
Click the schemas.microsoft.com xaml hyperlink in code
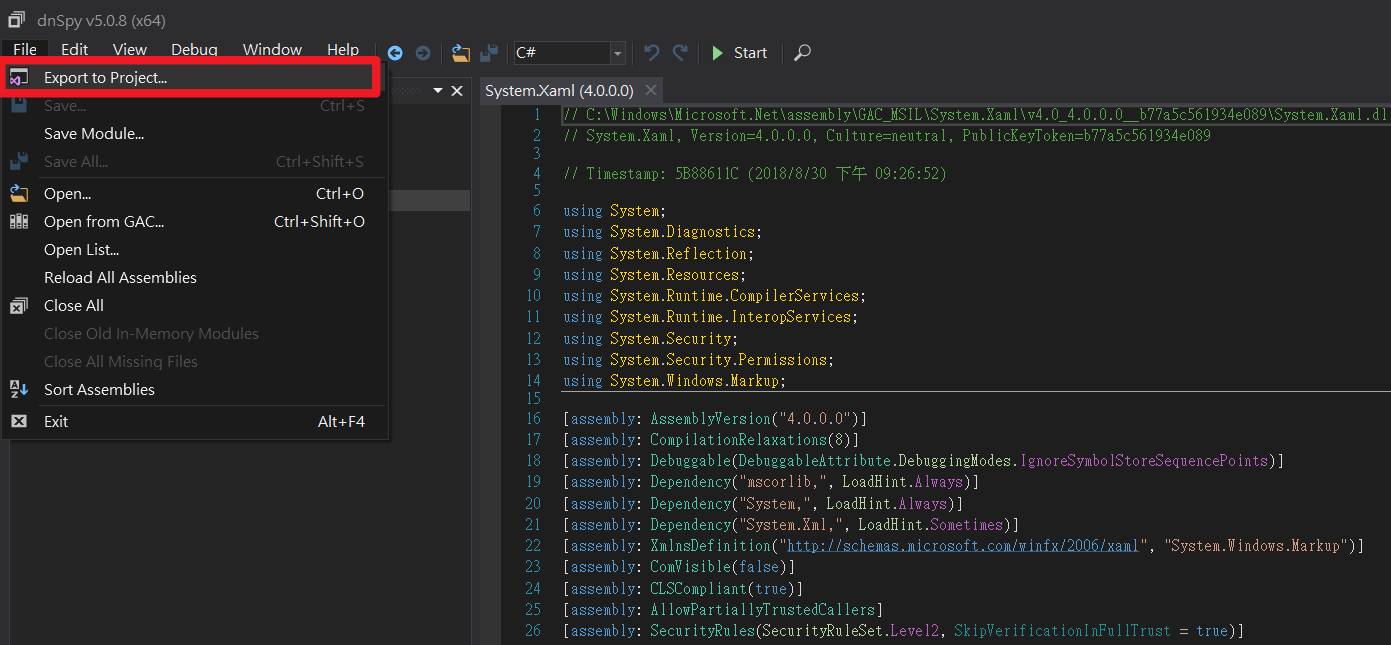[x=963, y=546]
